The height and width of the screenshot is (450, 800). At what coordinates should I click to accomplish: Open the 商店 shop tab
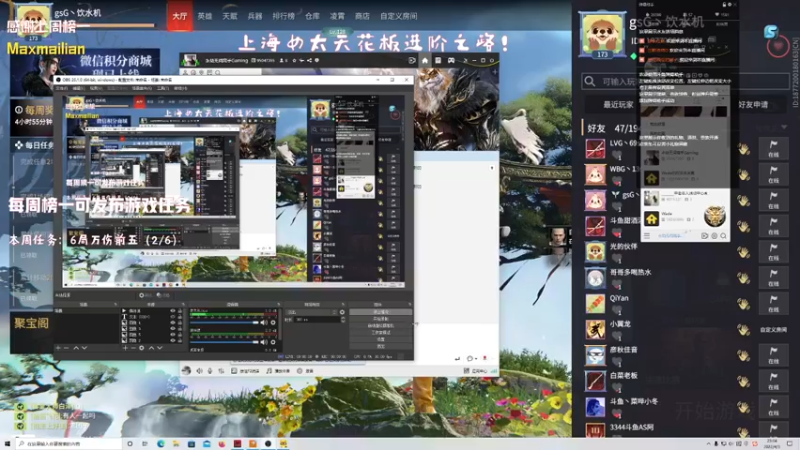tap(362, 16)
